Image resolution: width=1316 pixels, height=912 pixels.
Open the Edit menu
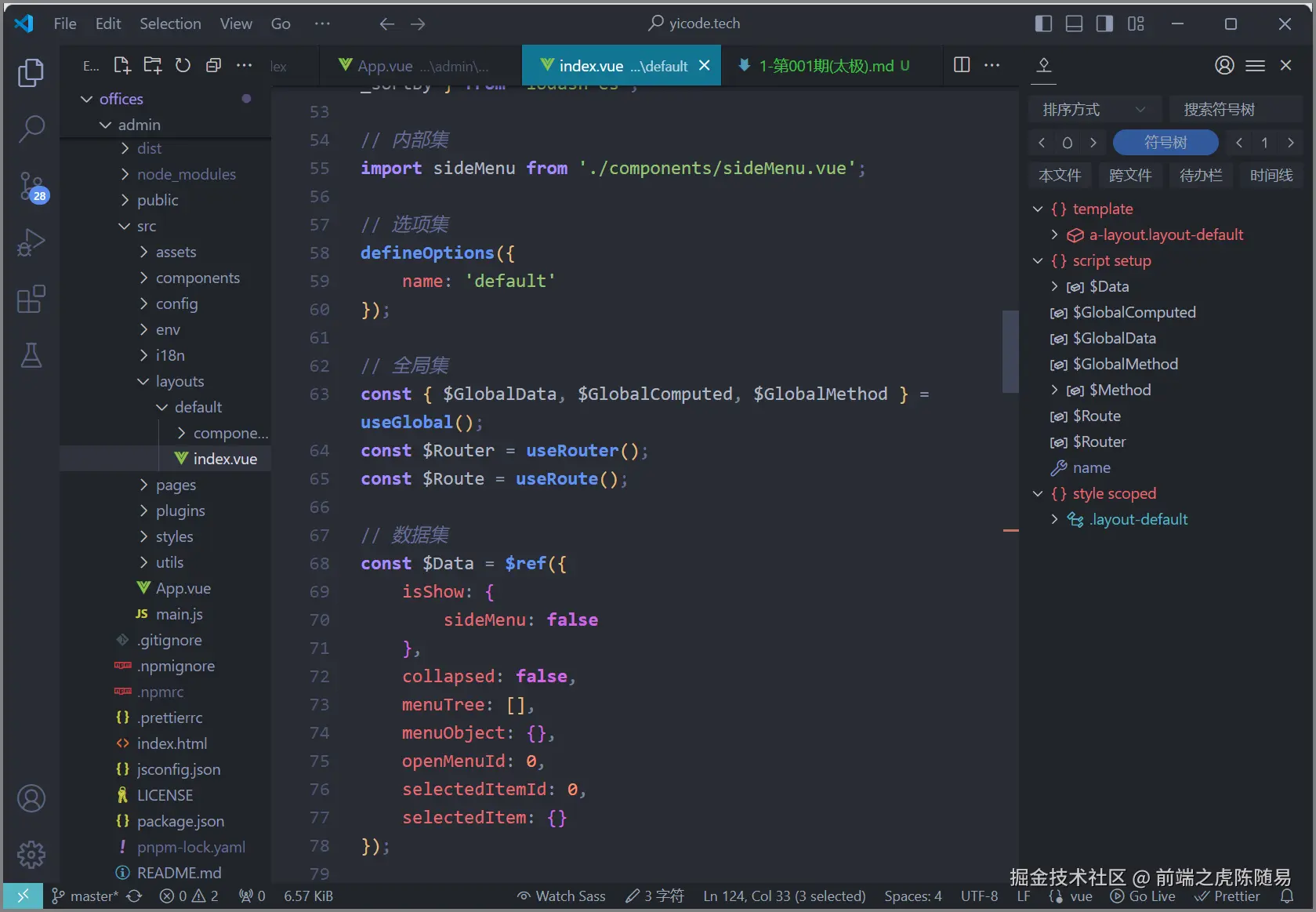pos(108,24)
